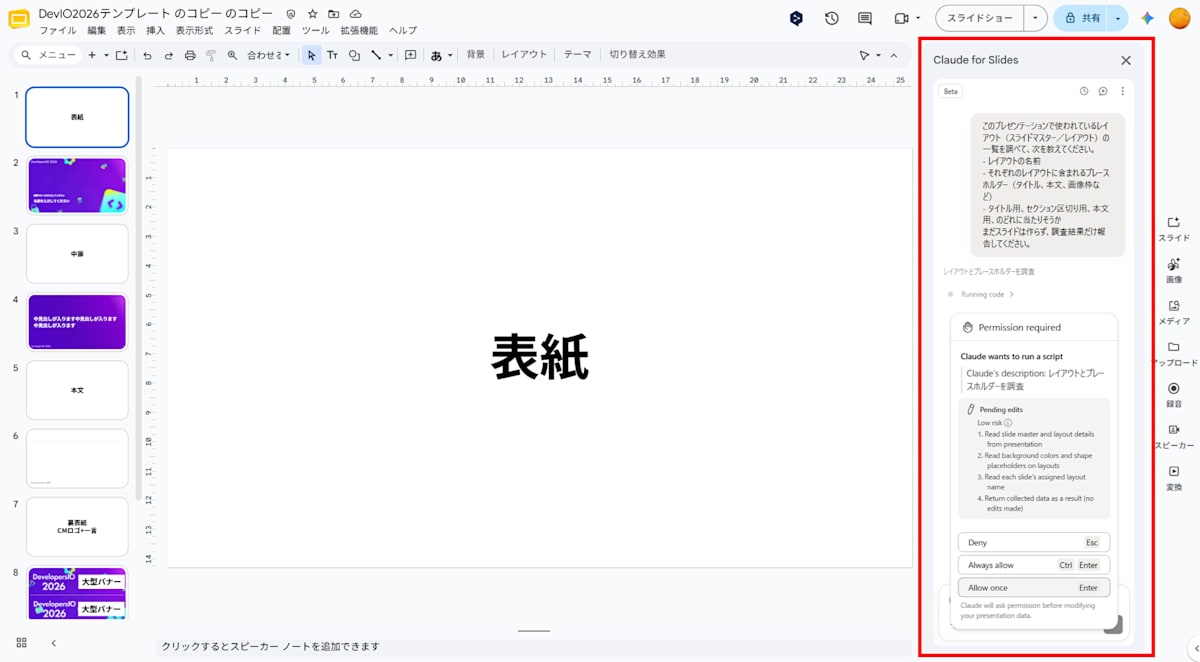The image size is (1200, 662).
Task: Check the cloud save status icon
Action: (355, 14)
